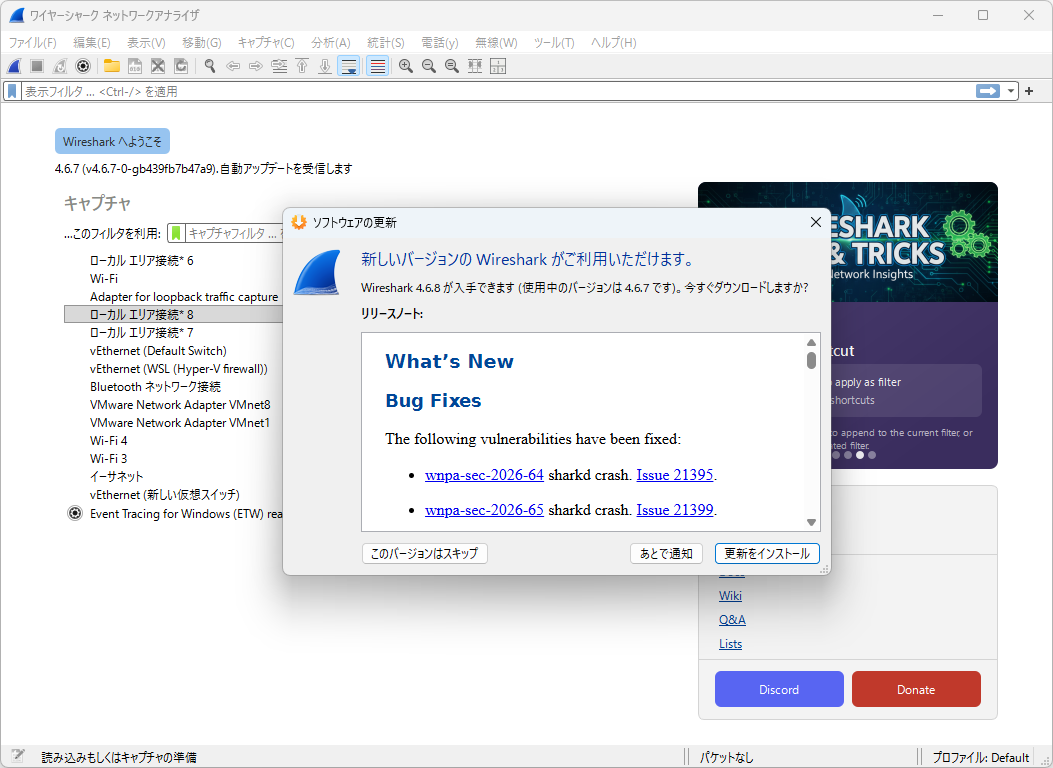The image size is (1053, 768).
Task: Open the 表示(V) menu
Action: pyautogui.click(x=146, y=42)
